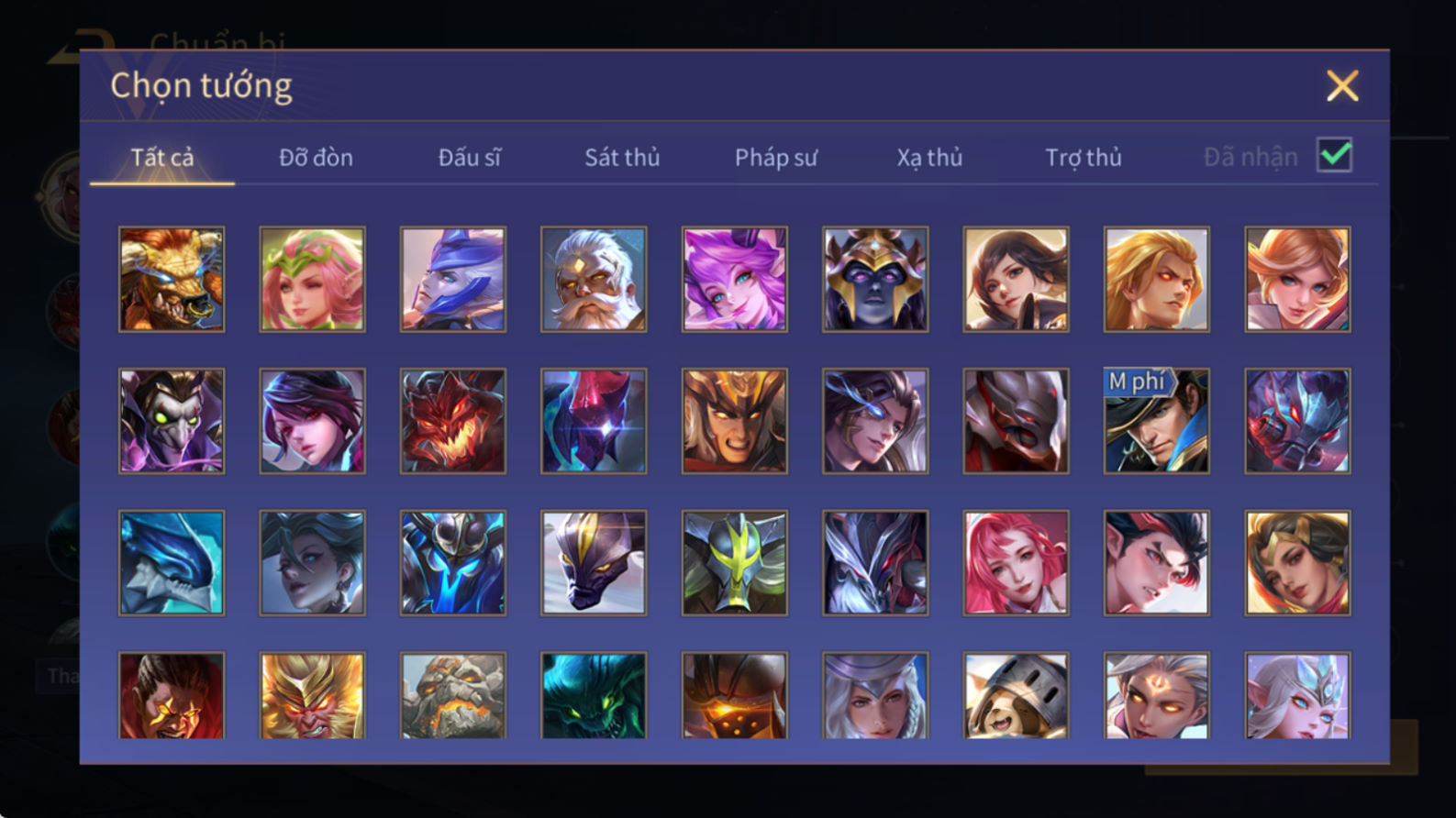Viewport: 1456px width, 818px height.
Task: Choose the red lava demon hero
Action: pos(453,421)
